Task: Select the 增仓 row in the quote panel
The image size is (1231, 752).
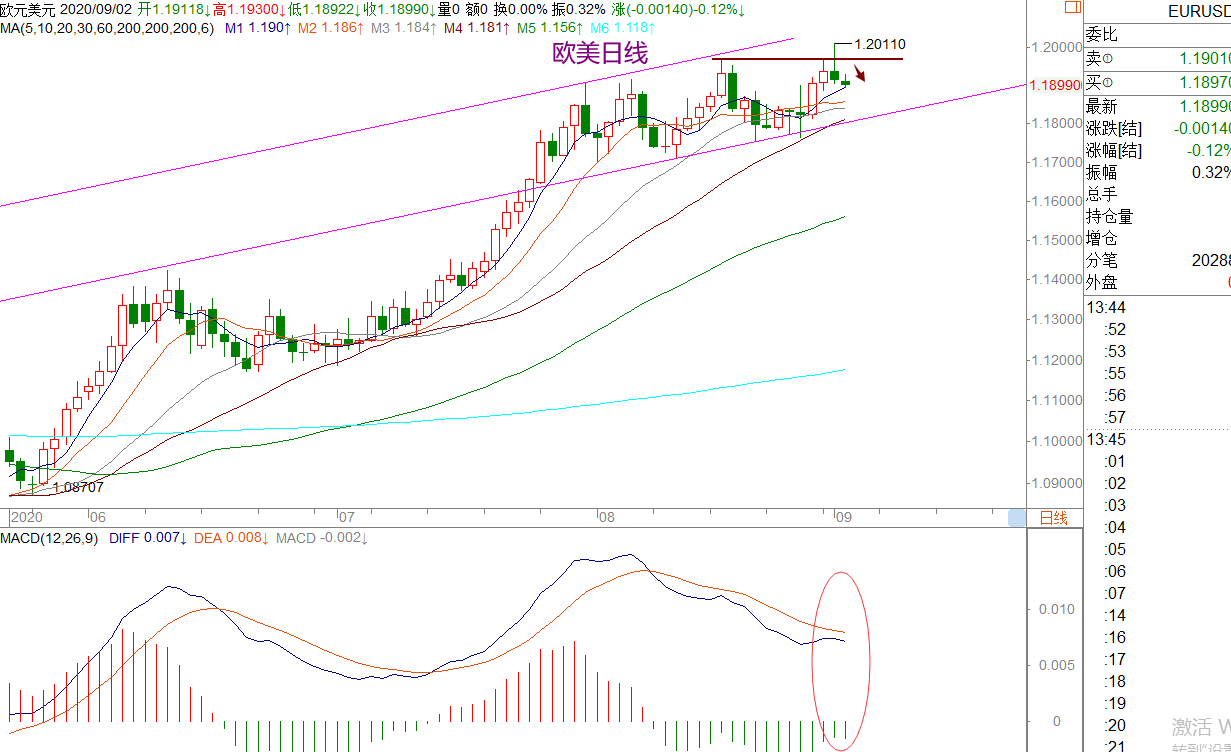Action: (1158, 238)
